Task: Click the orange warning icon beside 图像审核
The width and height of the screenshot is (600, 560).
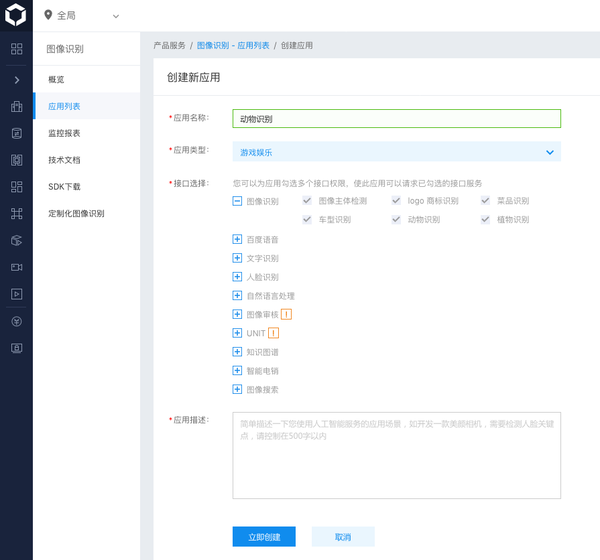Action: (286, 314)
